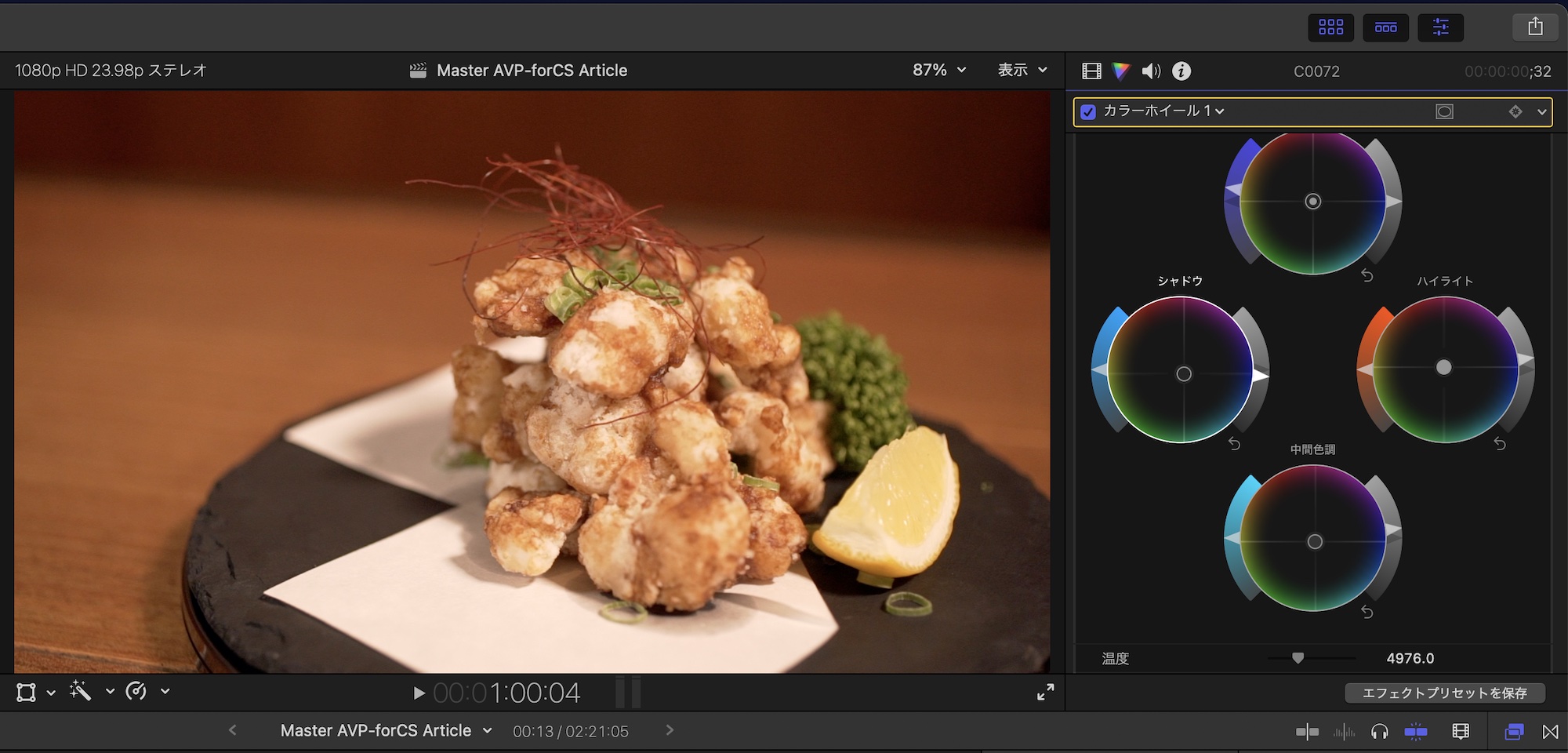Click the retime speedometer icon
The height and width of the screenshot is (753, 1568).
point(136,691)
